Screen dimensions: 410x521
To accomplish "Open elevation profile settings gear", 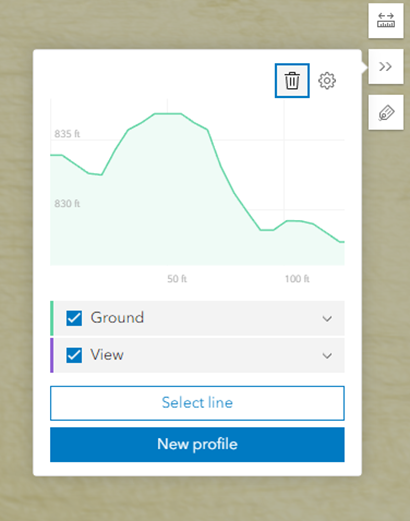I will (x=327, y=81).
